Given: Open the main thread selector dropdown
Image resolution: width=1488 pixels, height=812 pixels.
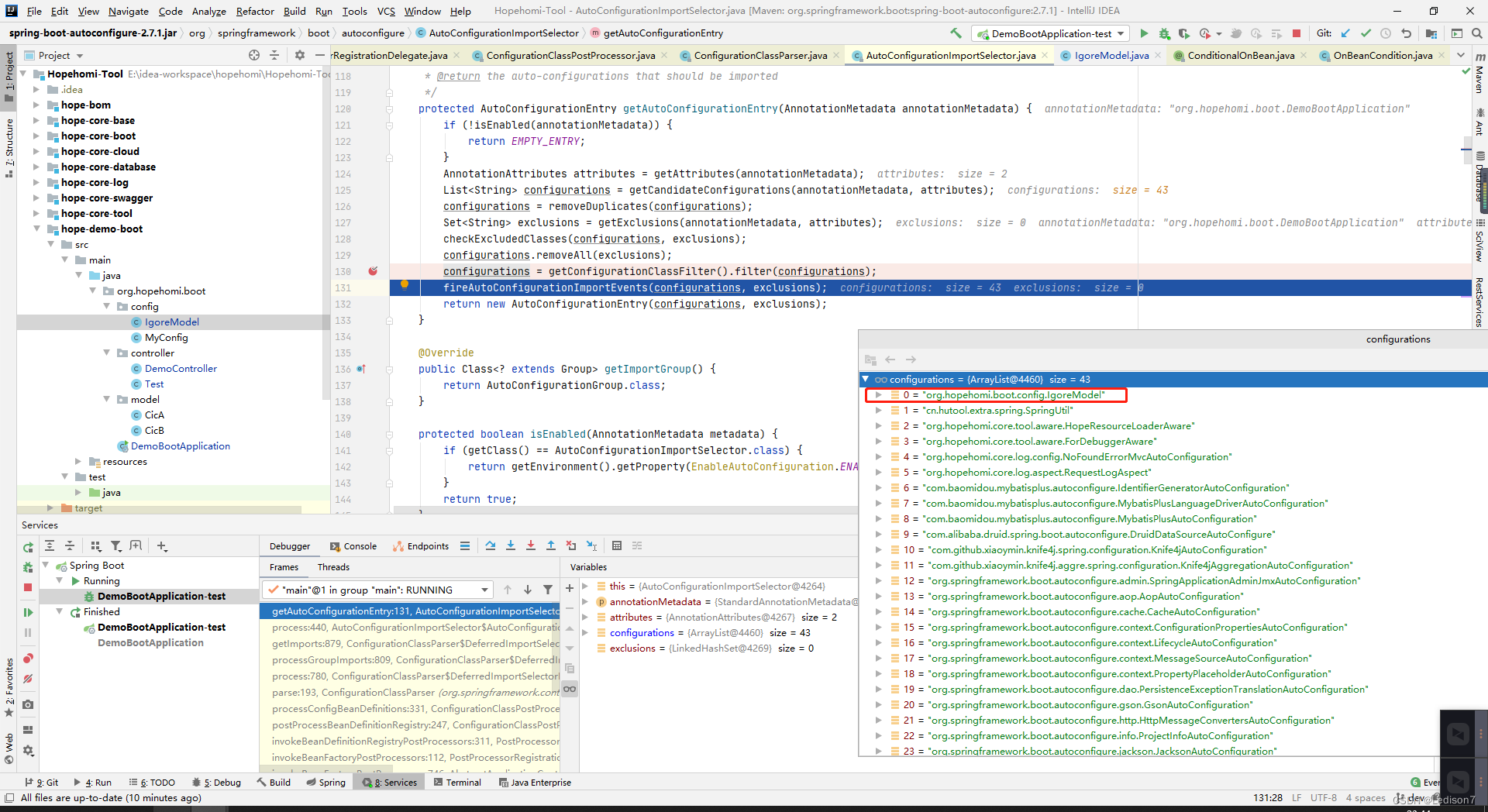Looking at the screenshot, I should point(377,590).
